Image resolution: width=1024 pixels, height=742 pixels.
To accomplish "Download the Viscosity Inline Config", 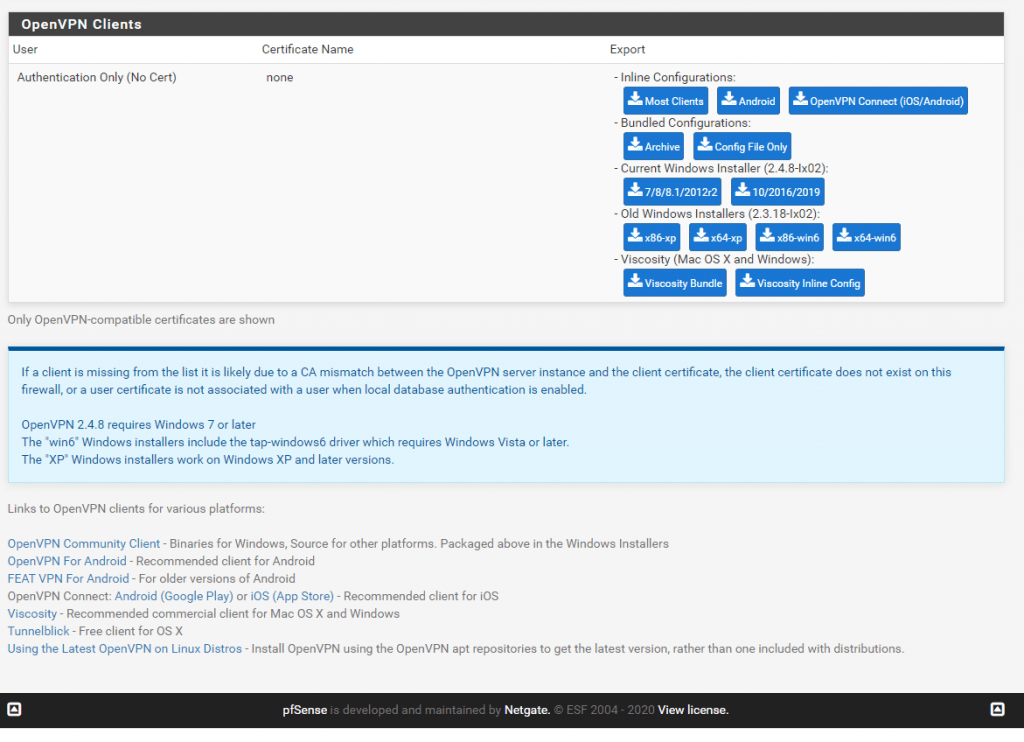I will [800, 283].
